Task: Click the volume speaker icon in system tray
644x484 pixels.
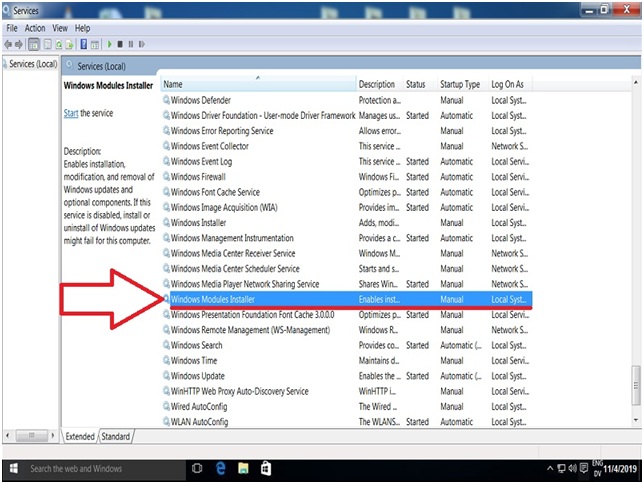Action: click(x=572, y=468)
